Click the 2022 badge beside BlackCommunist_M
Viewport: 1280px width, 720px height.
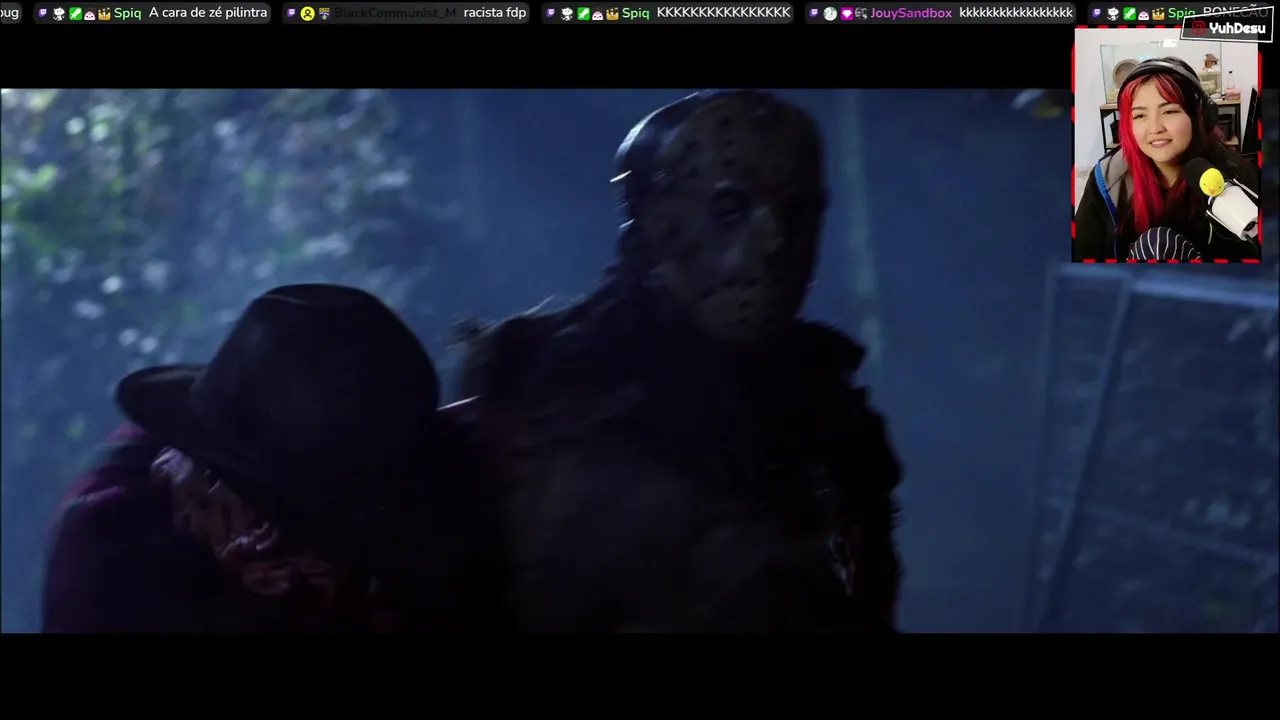click(324, 13)
